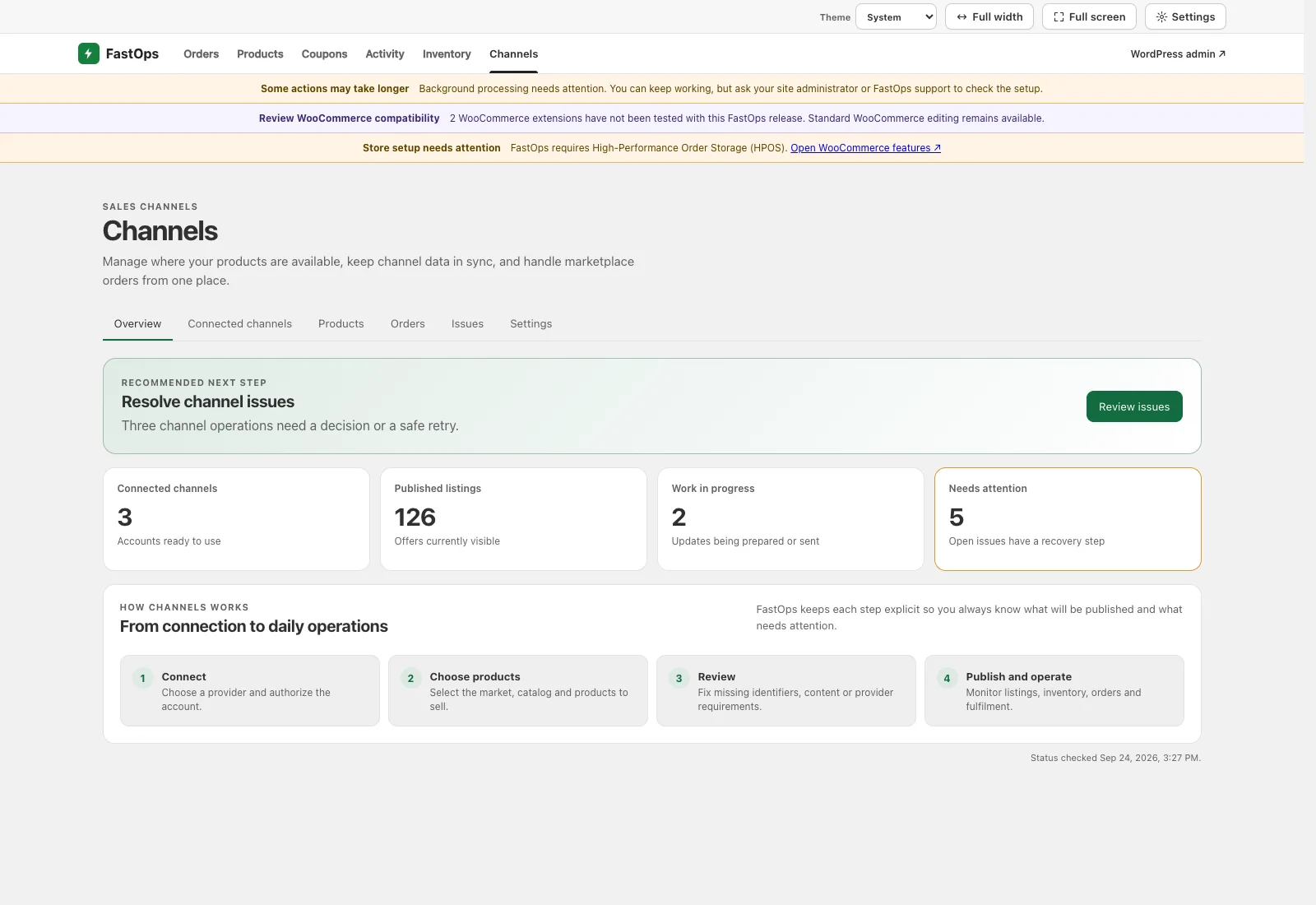1316x905 pixels.
Task: Click the Settings gear icon in top bar
Action: point(1161,16)
